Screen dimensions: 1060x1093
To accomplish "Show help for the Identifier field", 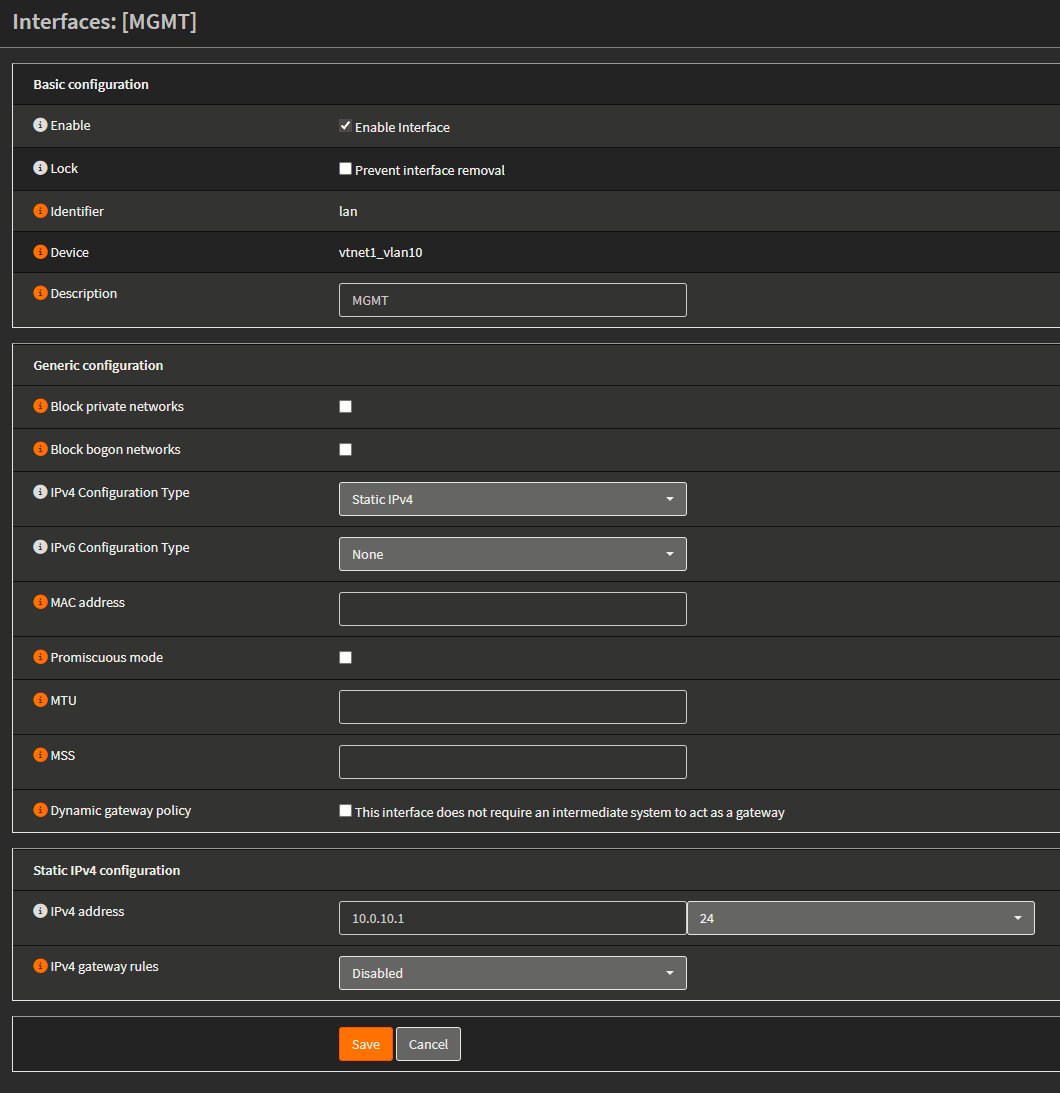I will 40,211.
